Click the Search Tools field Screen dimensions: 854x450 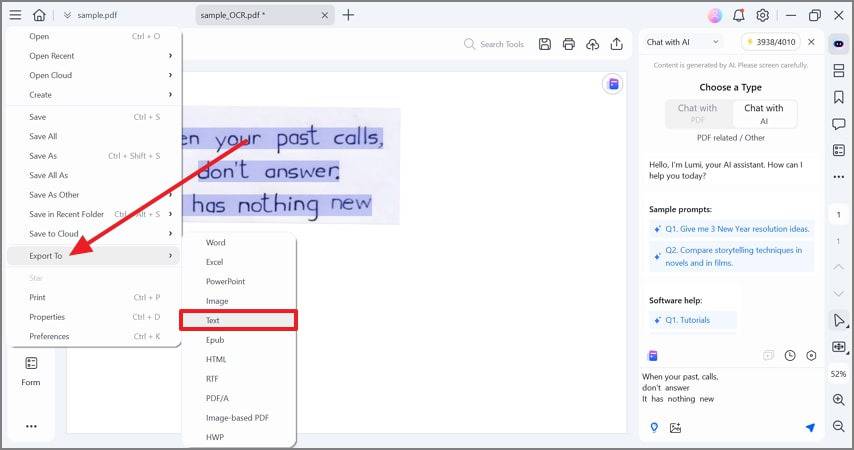(x=494, y=44)
